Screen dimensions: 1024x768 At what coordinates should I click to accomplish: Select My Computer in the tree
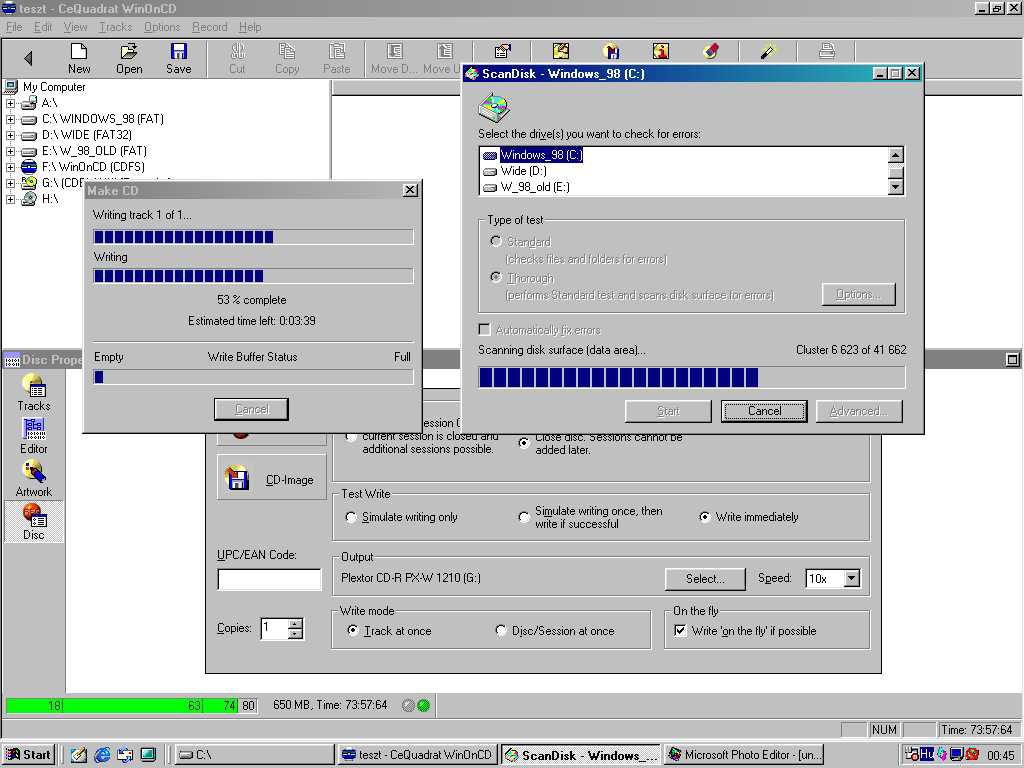54,87
